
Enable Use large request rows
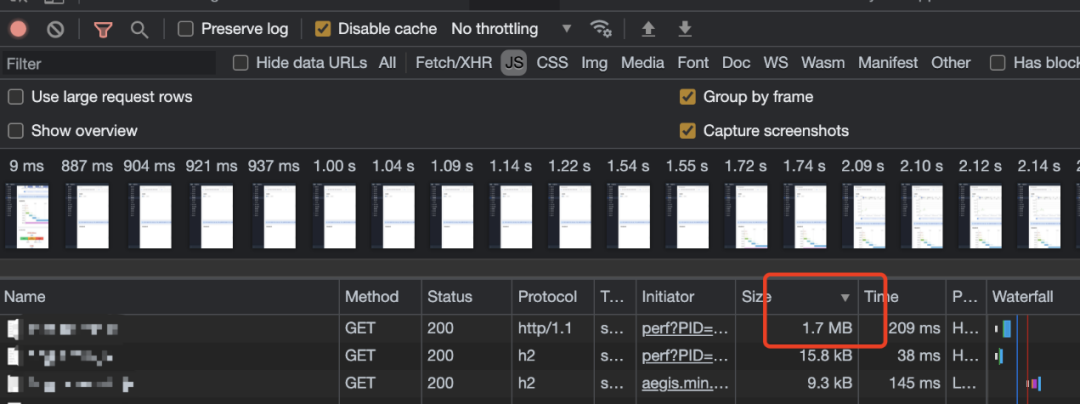pos(16,97)
